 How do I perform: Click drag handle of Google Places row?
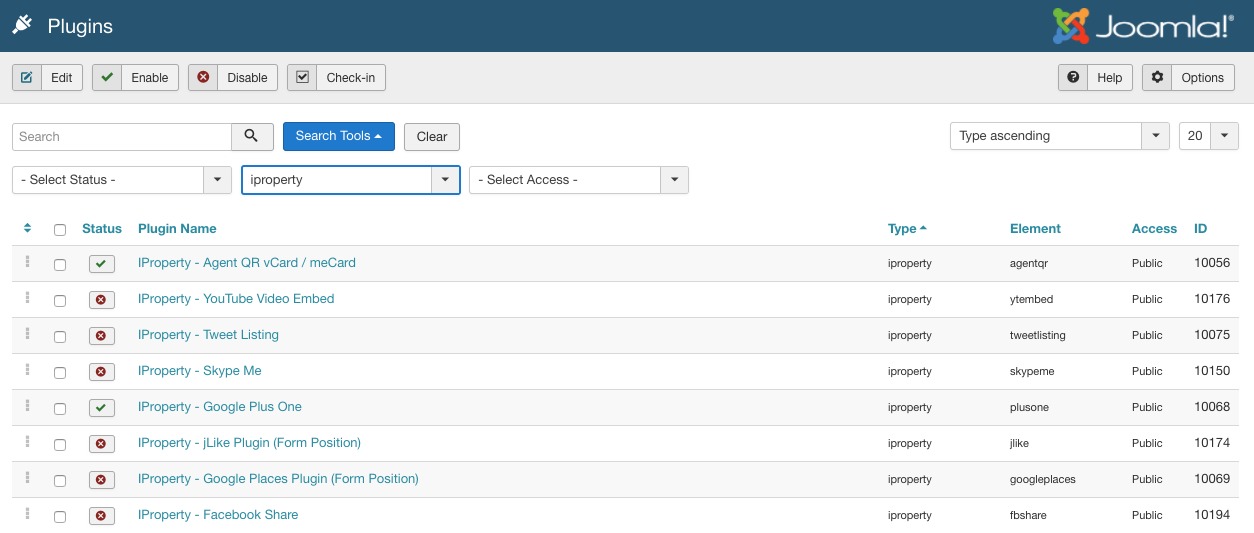click(x=27, y=478)
